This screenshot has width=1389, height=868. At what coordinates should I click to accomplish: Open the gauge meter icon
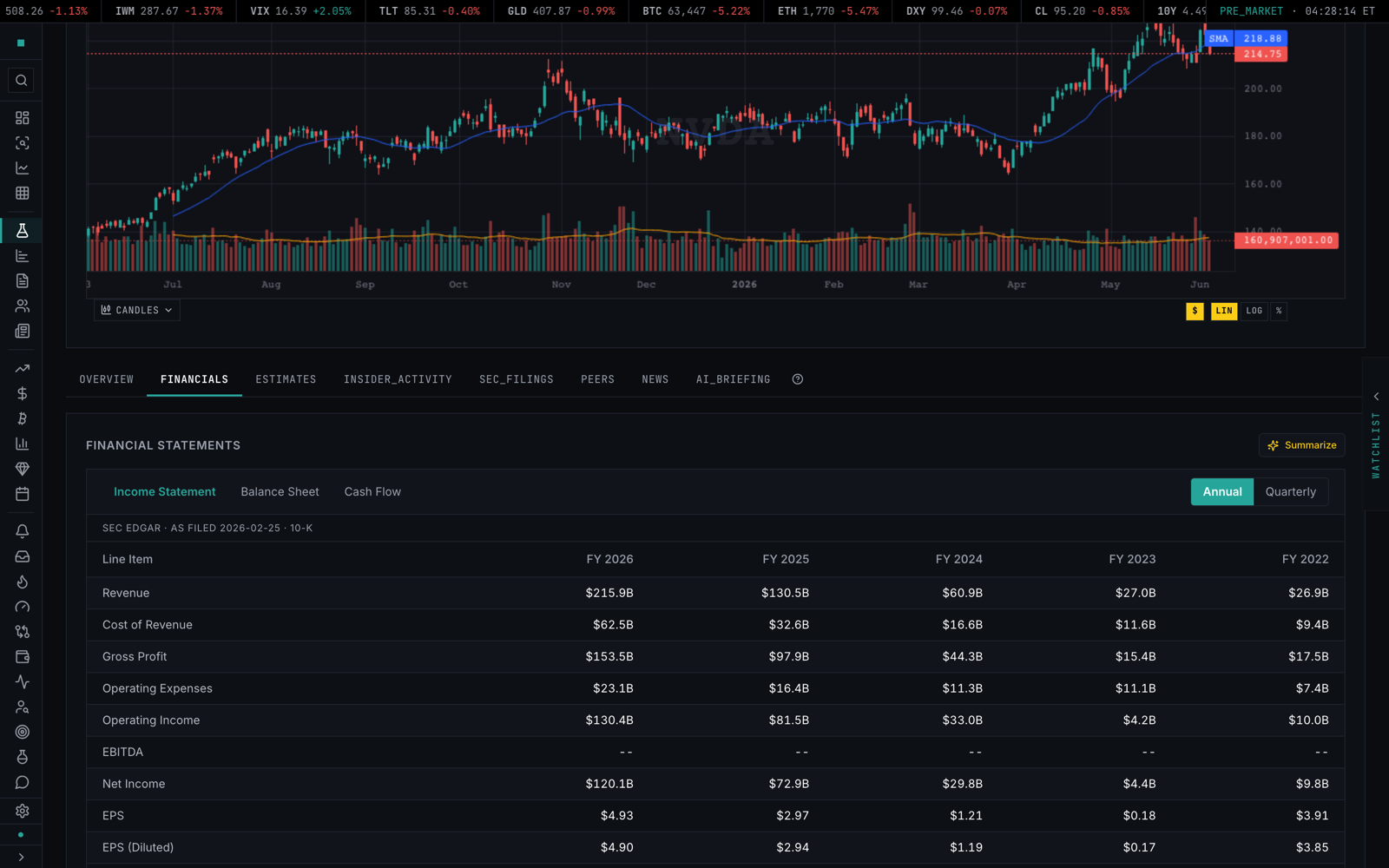tap(22, 608)
